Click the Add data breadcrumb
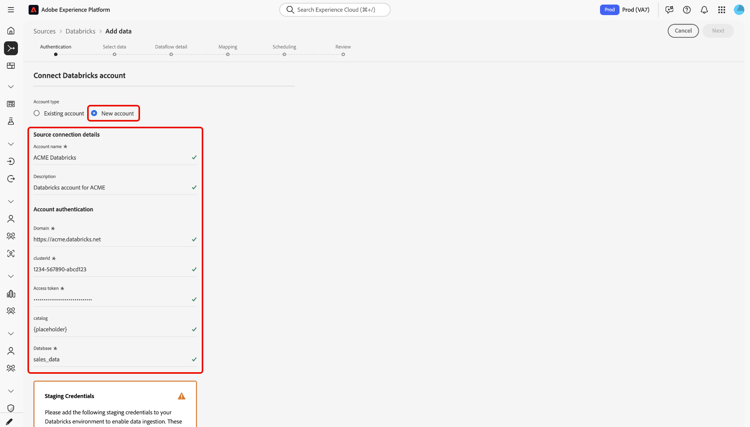 pos(118,31)
